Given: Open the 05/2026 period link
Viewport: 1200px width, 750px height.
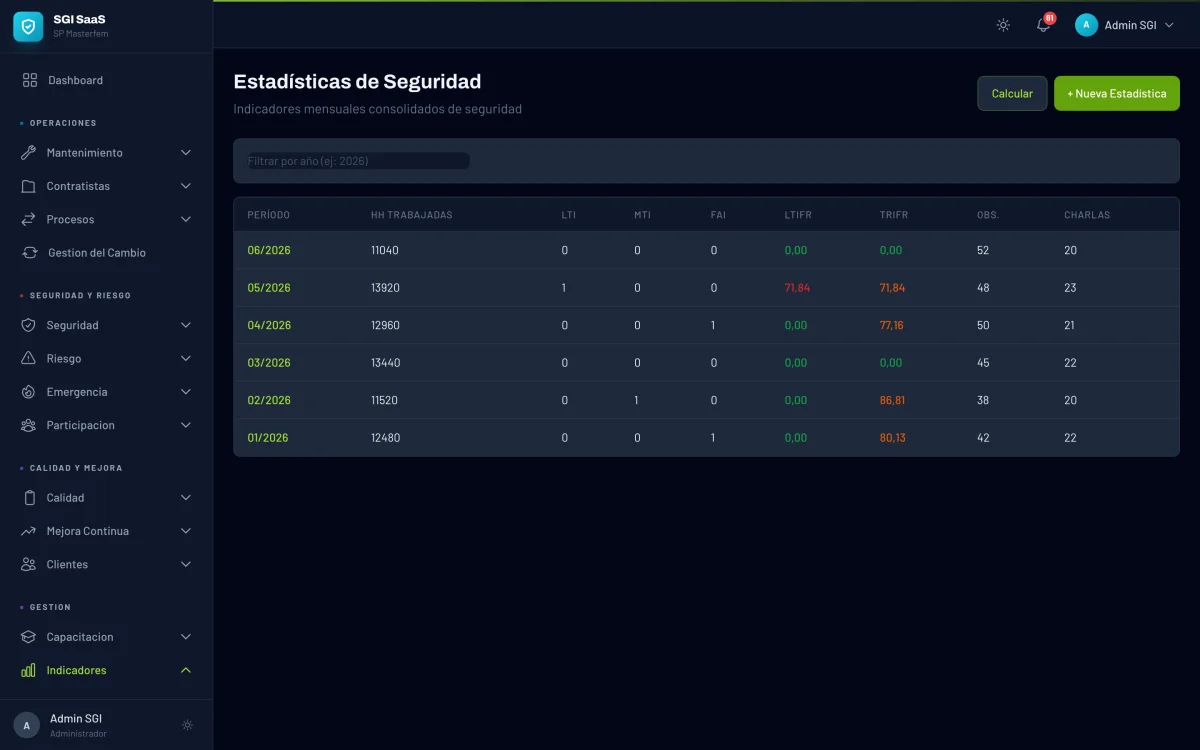Looking at the screenshot, I should tap(269, 288).
